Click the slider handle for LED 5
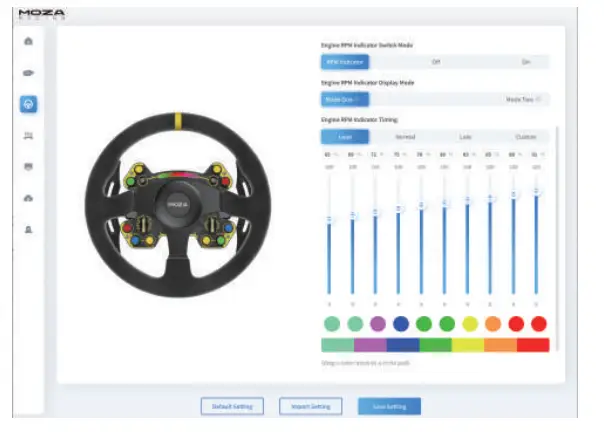The width and height of the screenshot is (604, 432). 421,205
